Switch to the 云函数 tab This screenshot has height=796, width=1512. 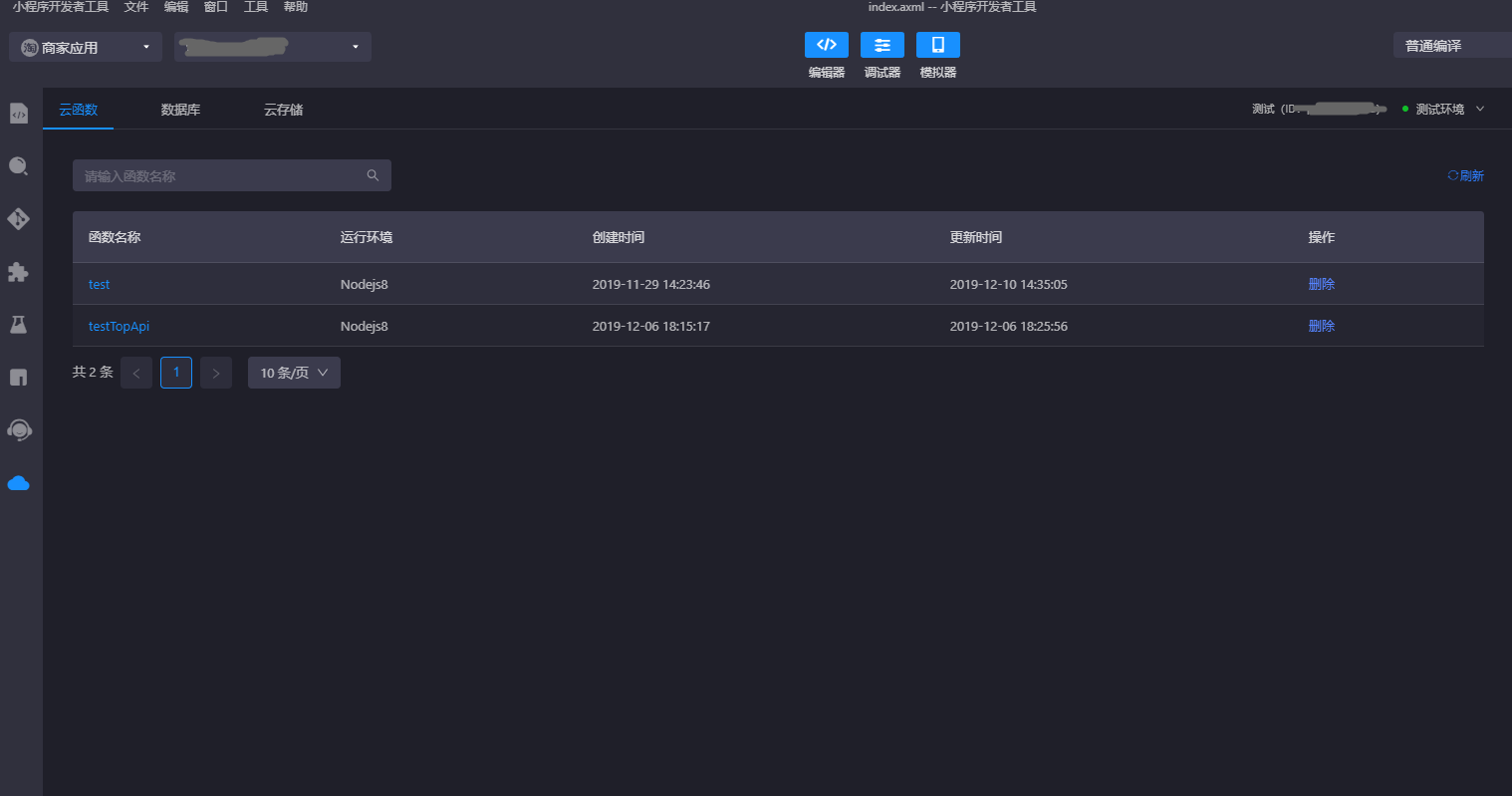(79, 110)
